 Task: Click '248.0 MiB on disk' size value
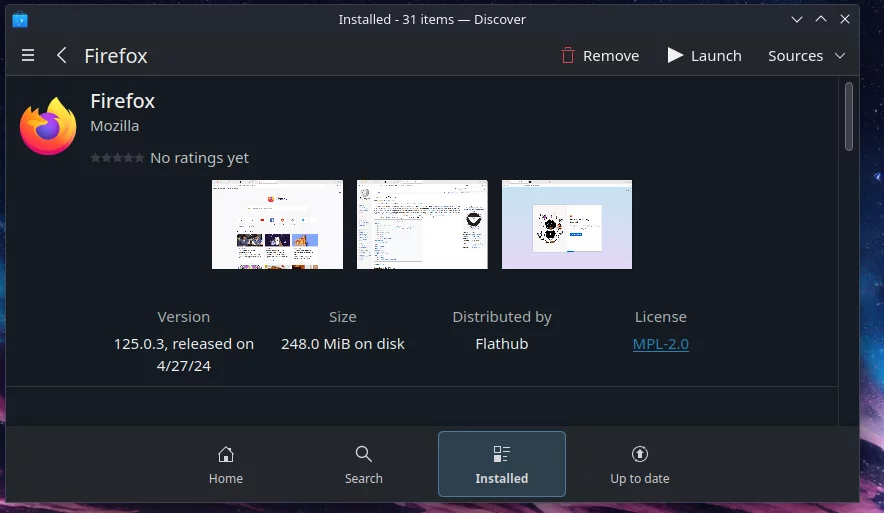[343, 344]
